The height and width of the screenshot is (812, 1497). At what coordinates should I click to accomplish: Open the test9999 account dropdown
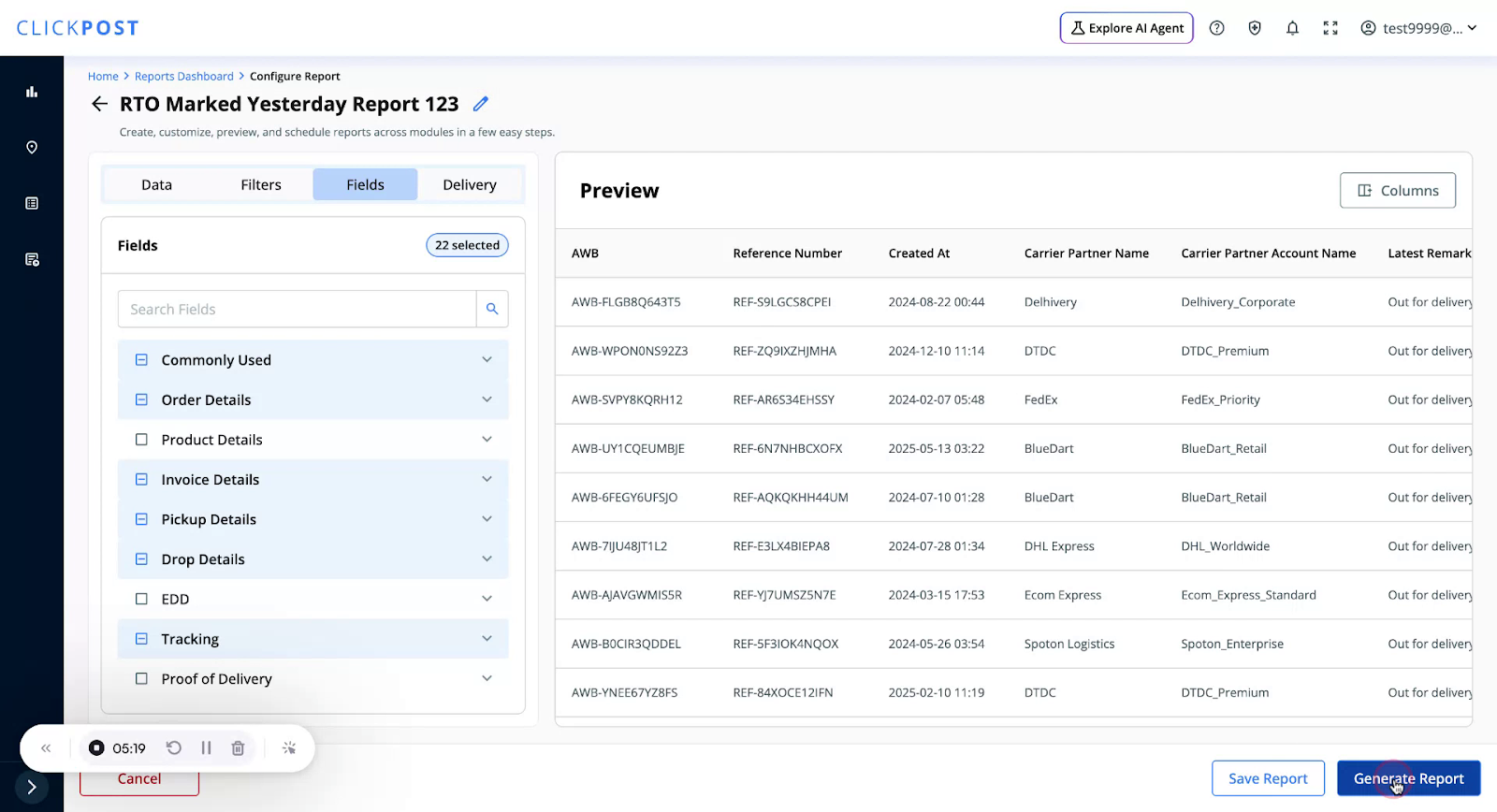(1418, 28)
